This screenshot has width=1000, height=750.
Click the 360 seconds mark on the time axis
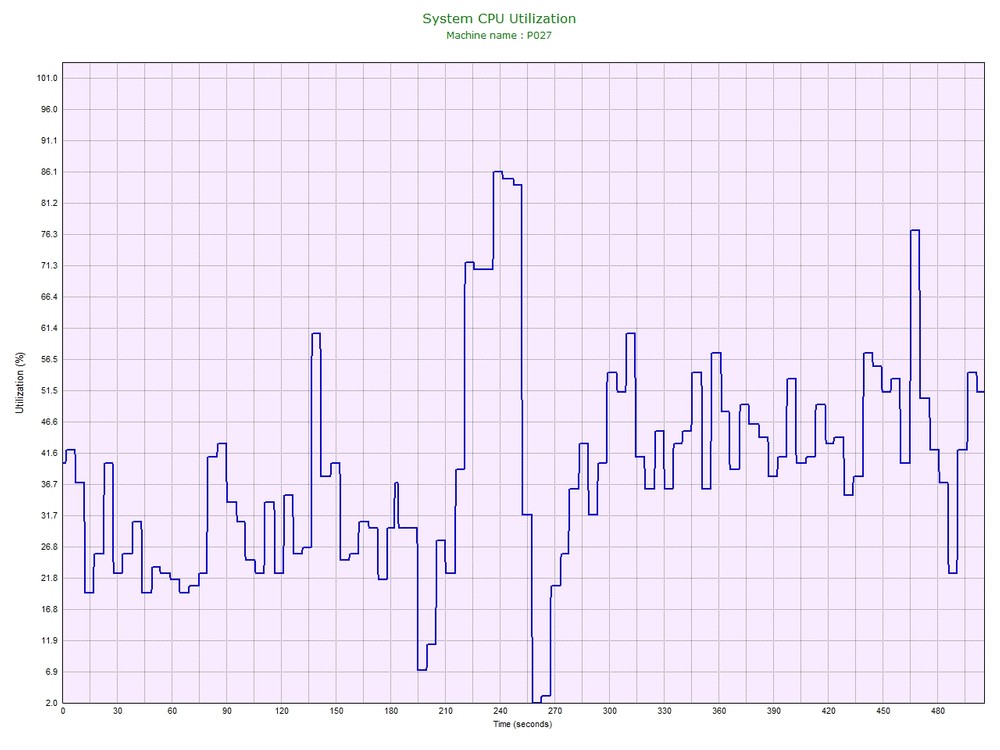(x=718, y=711)
